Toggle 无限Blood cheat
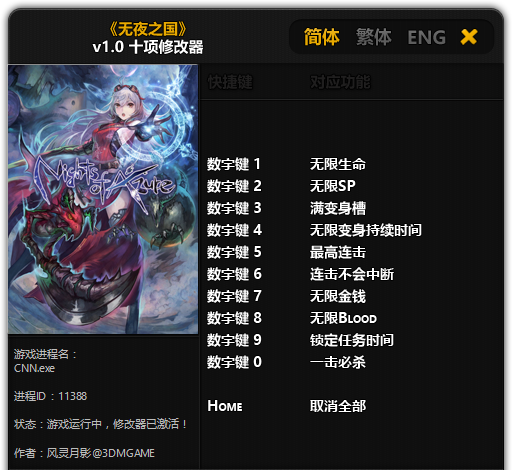The height and width of the screenshot is (470, 512). point(343,318)
